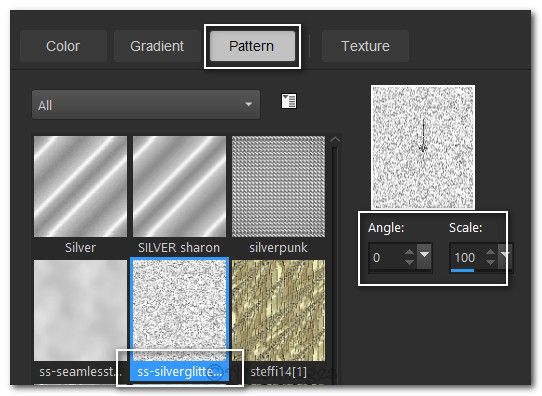Screen dimensions: 542x396
Task: Choose the silverpunk pattern thumbnail
Action: click(279, 186)
